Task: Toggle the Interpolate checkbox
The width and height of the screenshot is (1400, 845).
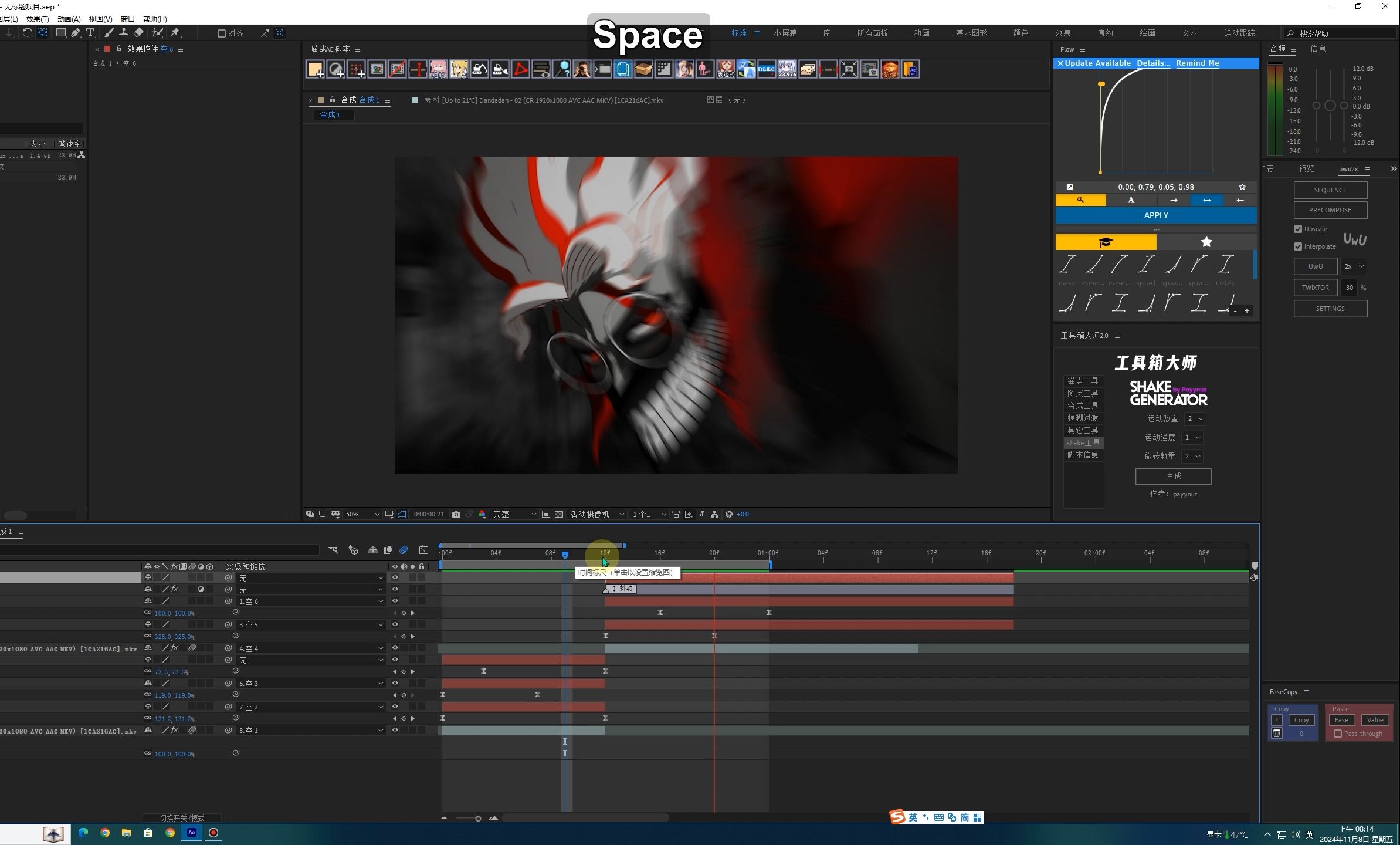Action: coord(1298,246)
